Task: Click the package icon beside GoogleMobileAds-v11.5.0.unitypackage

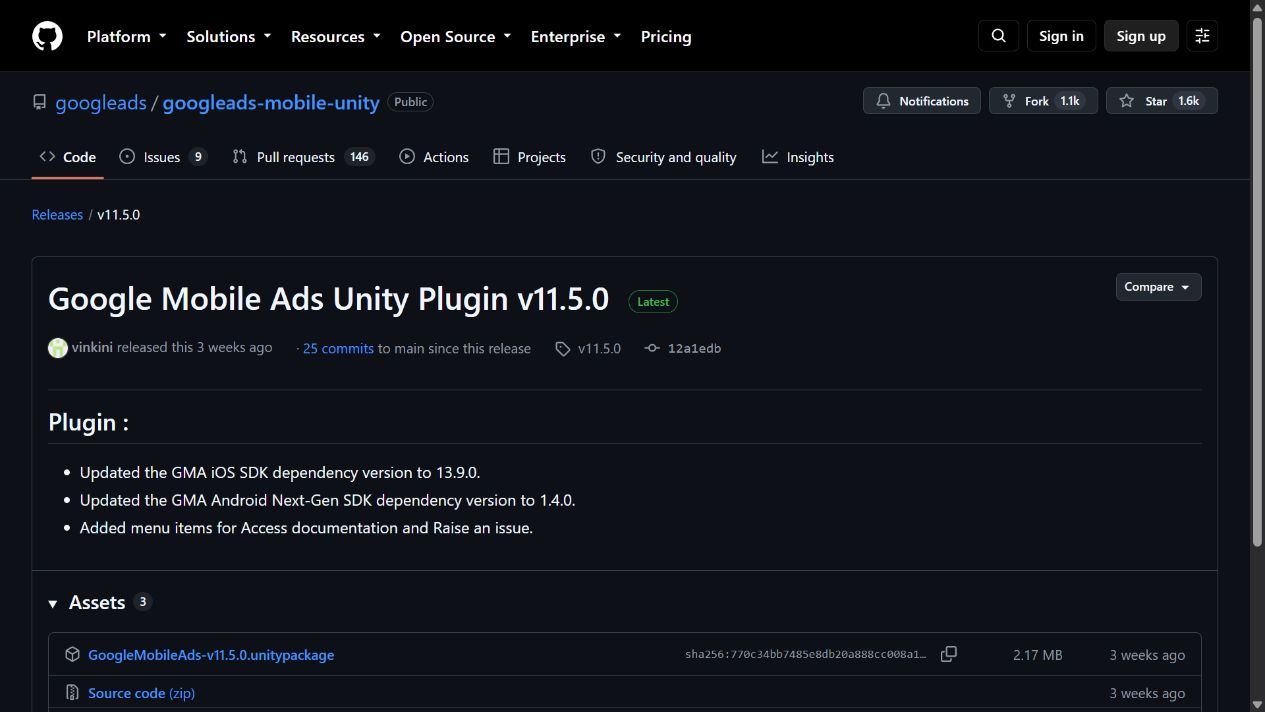Action: pos(72,654)
